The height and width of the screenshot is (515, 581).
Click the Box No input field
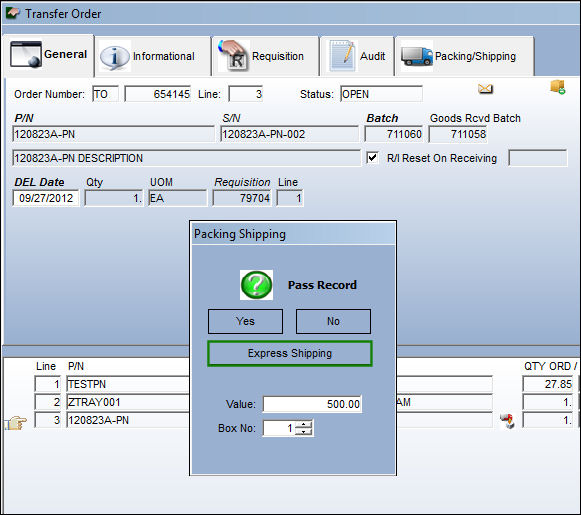pyautogui.click(x=279, y=428)
